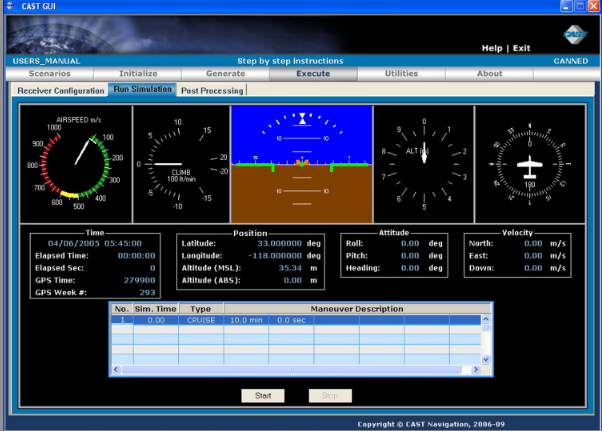Click the horizontal scrollbar thumb of maneuver table

292,370
